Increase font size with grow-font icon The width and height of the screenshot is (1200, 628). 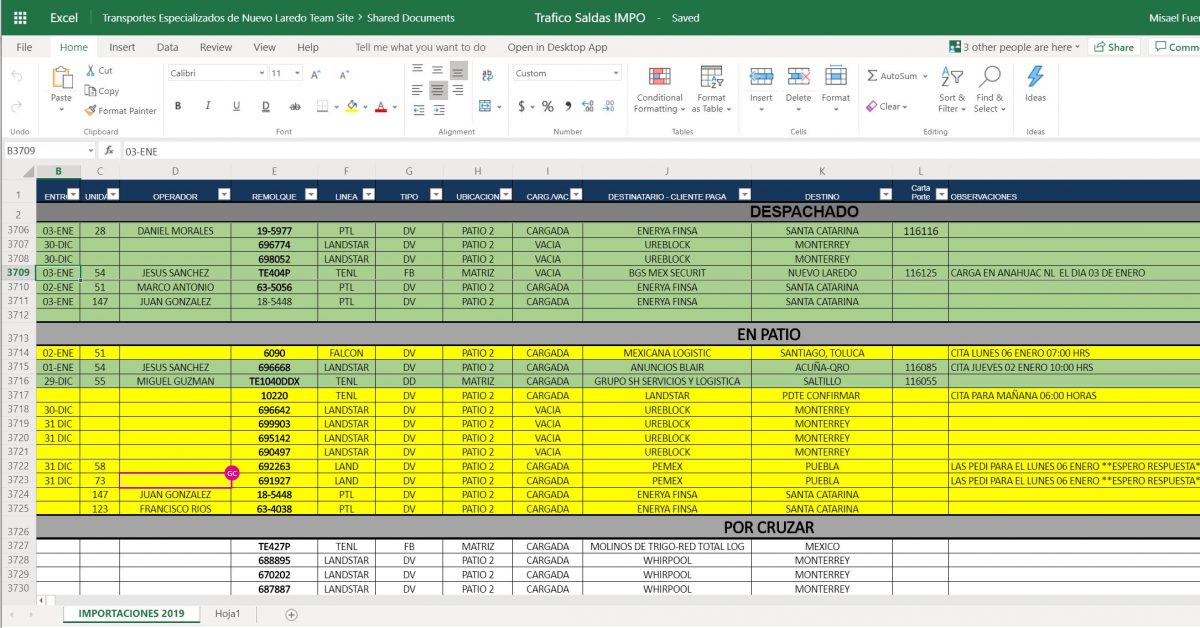[316, 74]
